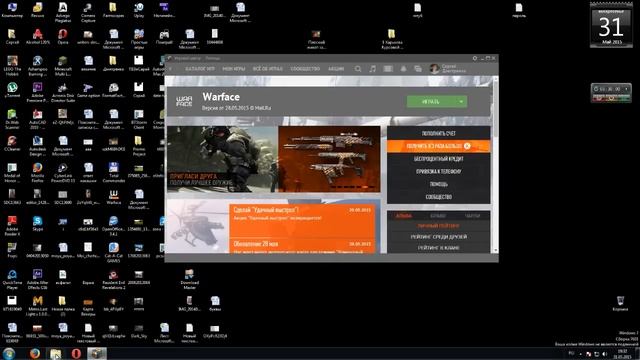Image resolution: width=640 pixels, height=360 pixels.
Task: Launch Firefox from the taskbar
Action: pyautogui.click(x=35, y=353)
